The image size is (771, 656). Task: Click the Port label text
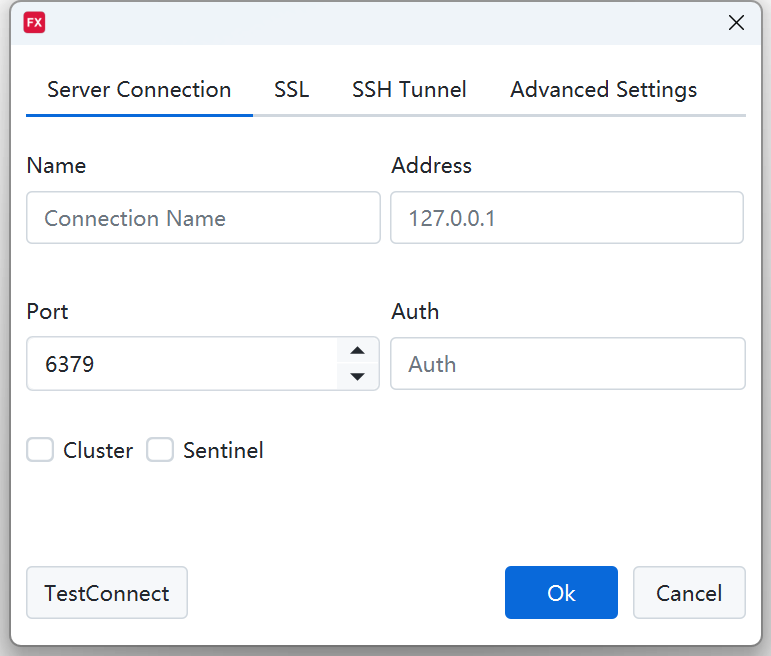click(47, 312)
